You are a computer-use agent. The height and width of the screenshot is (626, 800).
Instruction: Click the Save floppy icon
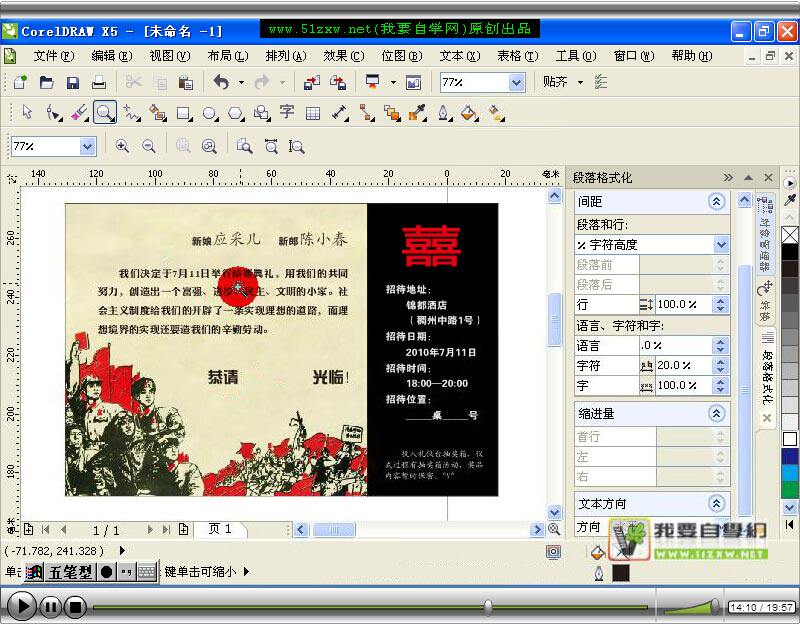[x=73, y=82]
